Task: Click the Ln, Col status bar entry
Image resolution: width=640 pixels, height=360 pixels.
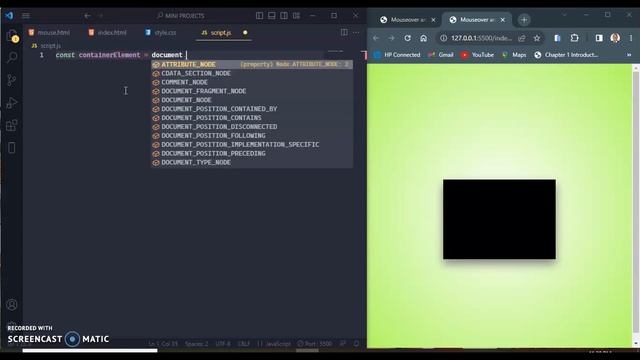Action: (x=163, y=344)
